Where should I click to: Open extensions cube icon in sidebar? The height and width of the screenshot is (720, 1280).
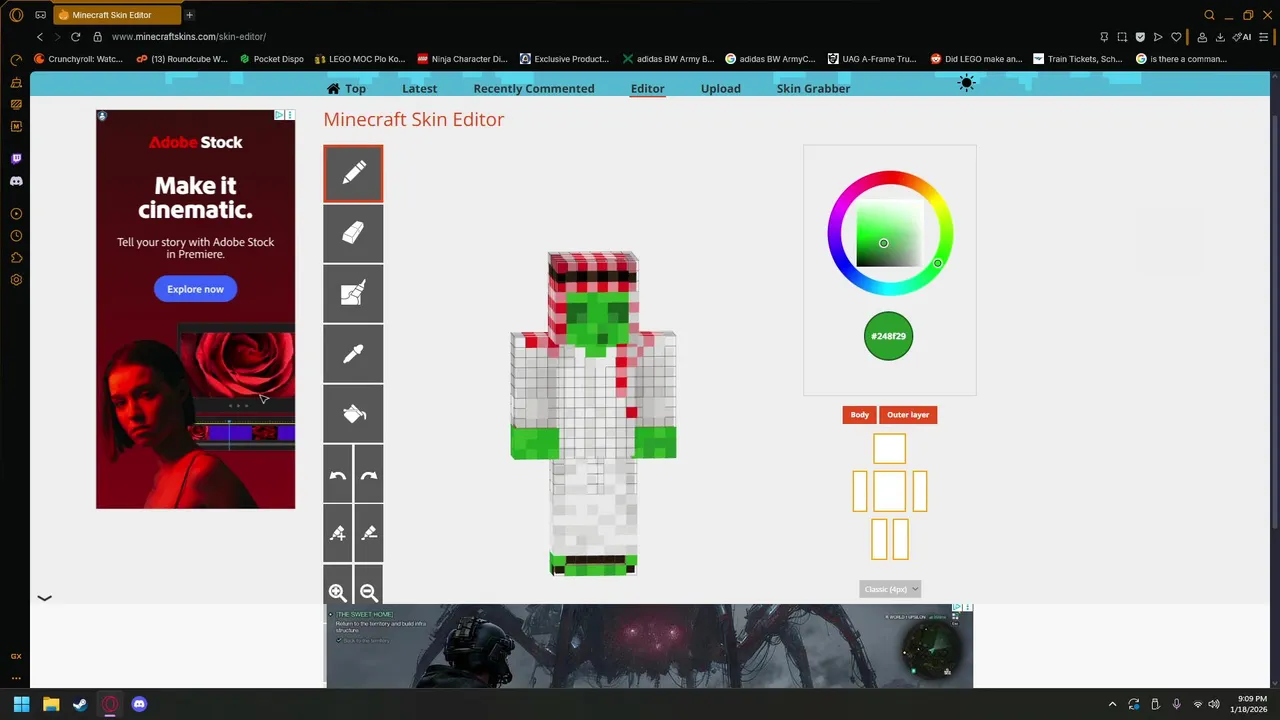point(16,258)
